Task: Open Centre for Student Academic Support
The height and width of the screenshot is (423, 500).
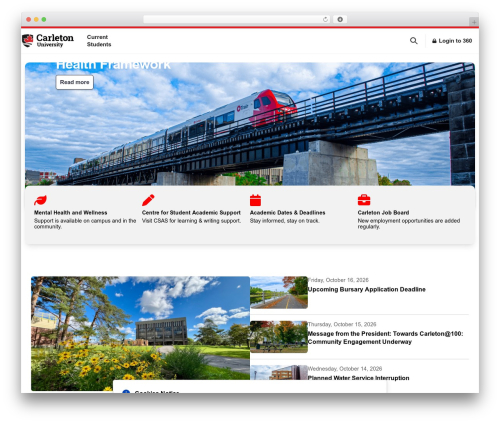Action: coord(191,213)
